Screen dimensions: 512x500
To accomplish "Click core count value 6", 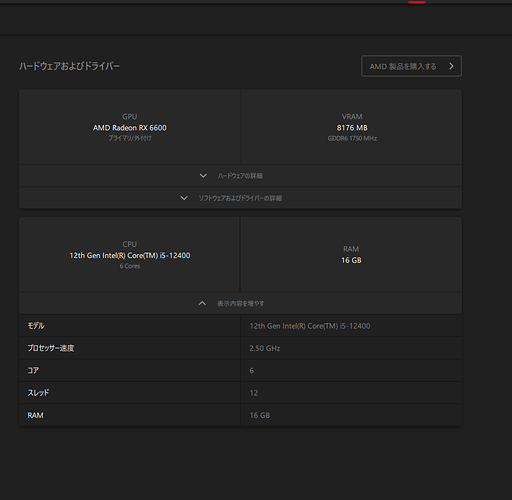I will tap(252, 371).
